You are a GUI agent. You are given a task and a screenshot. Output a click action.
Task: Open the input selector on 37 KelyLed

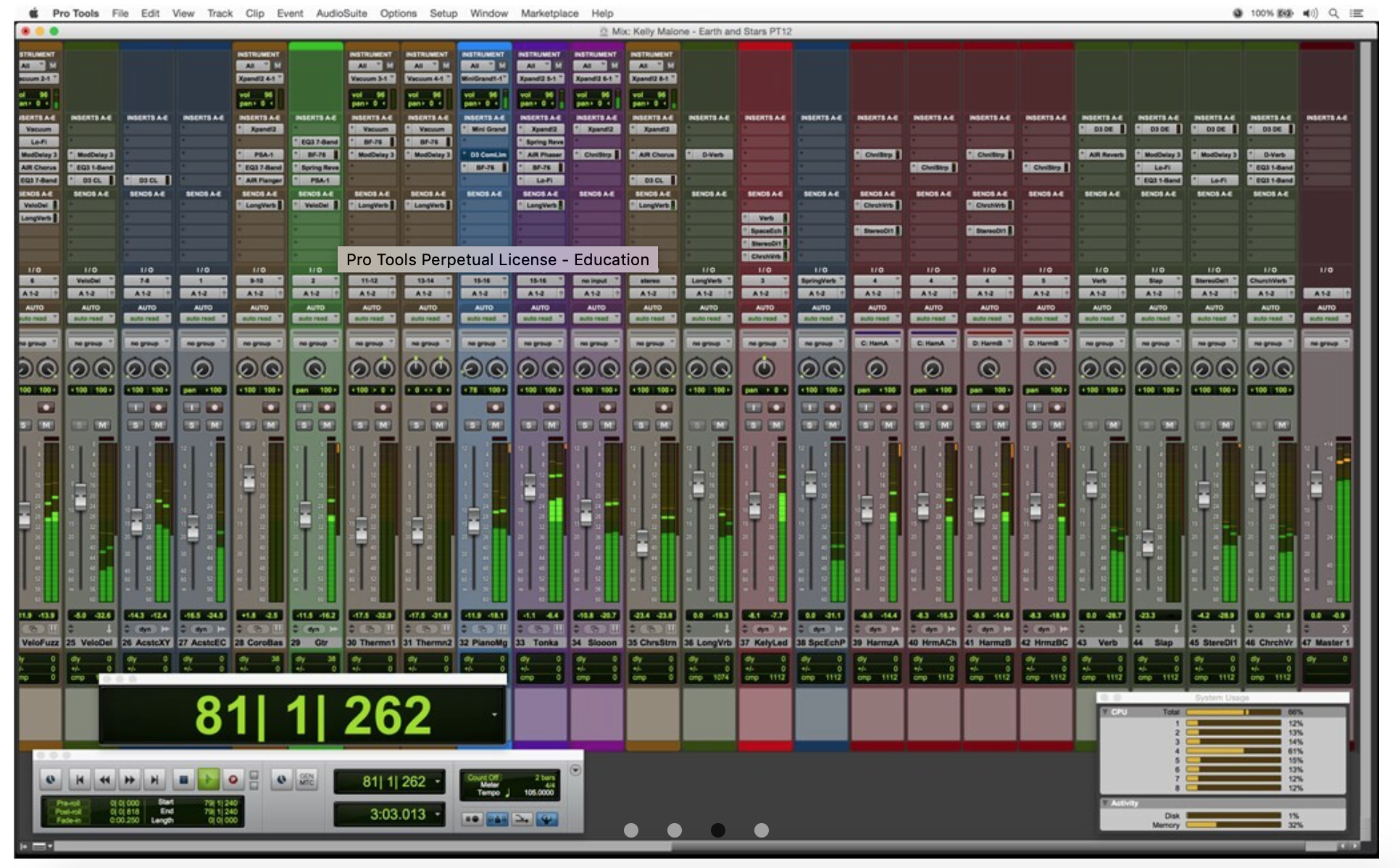pos(764,281)
